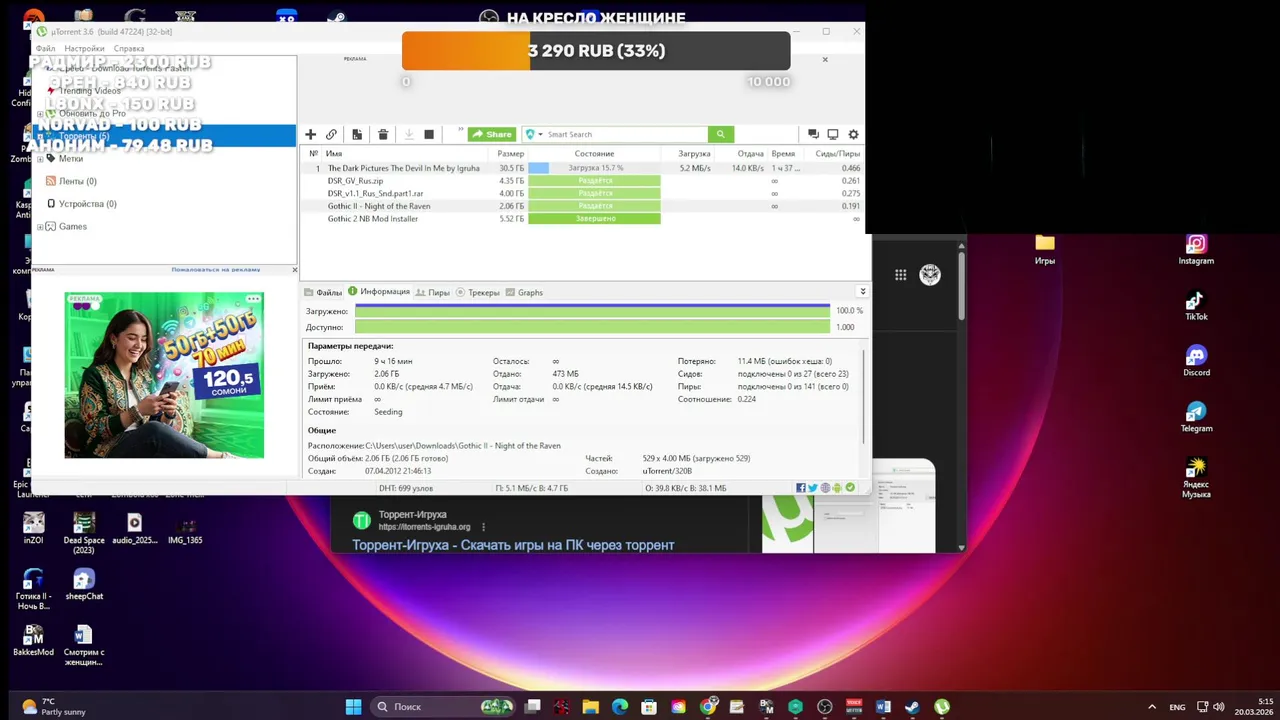Click the Create New Torrent icon
This screenshot has height=720, width=1280.
[x=357, y=134]
